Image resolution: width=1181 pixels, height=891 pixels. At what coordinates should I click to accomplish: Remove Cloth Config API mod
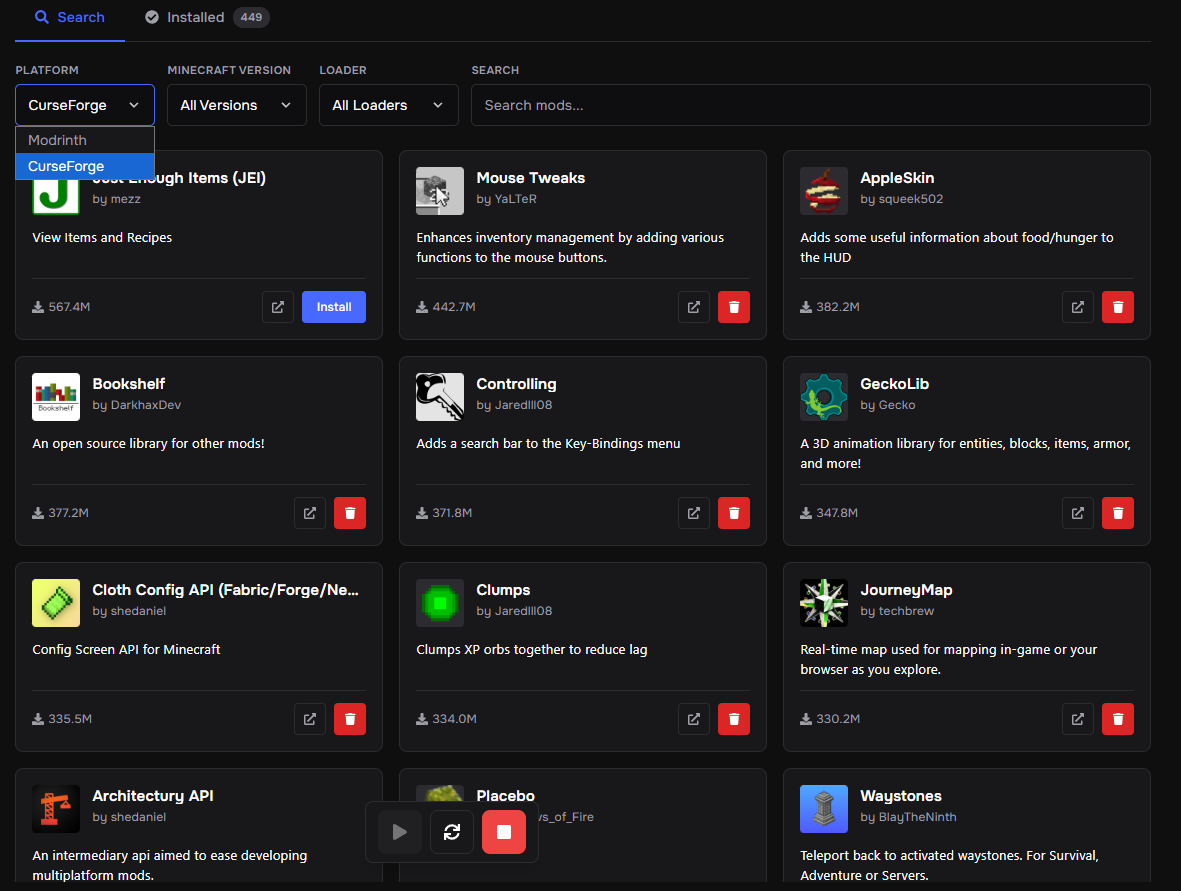349,719
